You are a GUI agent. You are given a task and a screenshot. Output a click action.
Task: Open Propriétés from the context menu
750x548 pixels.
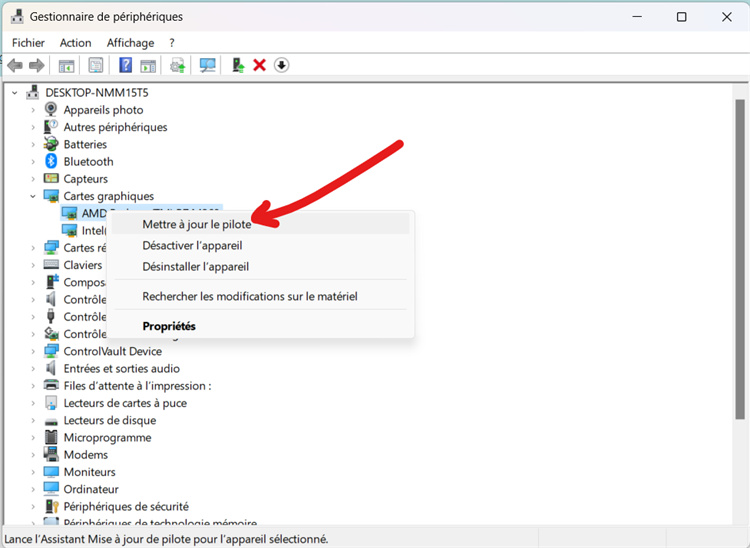pyautogui.click(x=169, y=326)
